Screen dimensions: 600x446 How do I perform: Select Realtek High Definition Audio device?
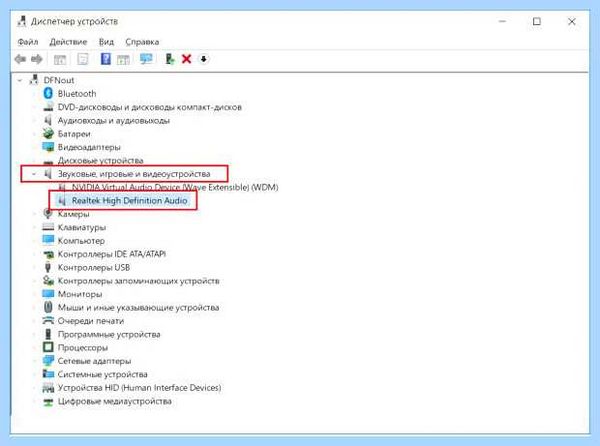pos(129,201)
